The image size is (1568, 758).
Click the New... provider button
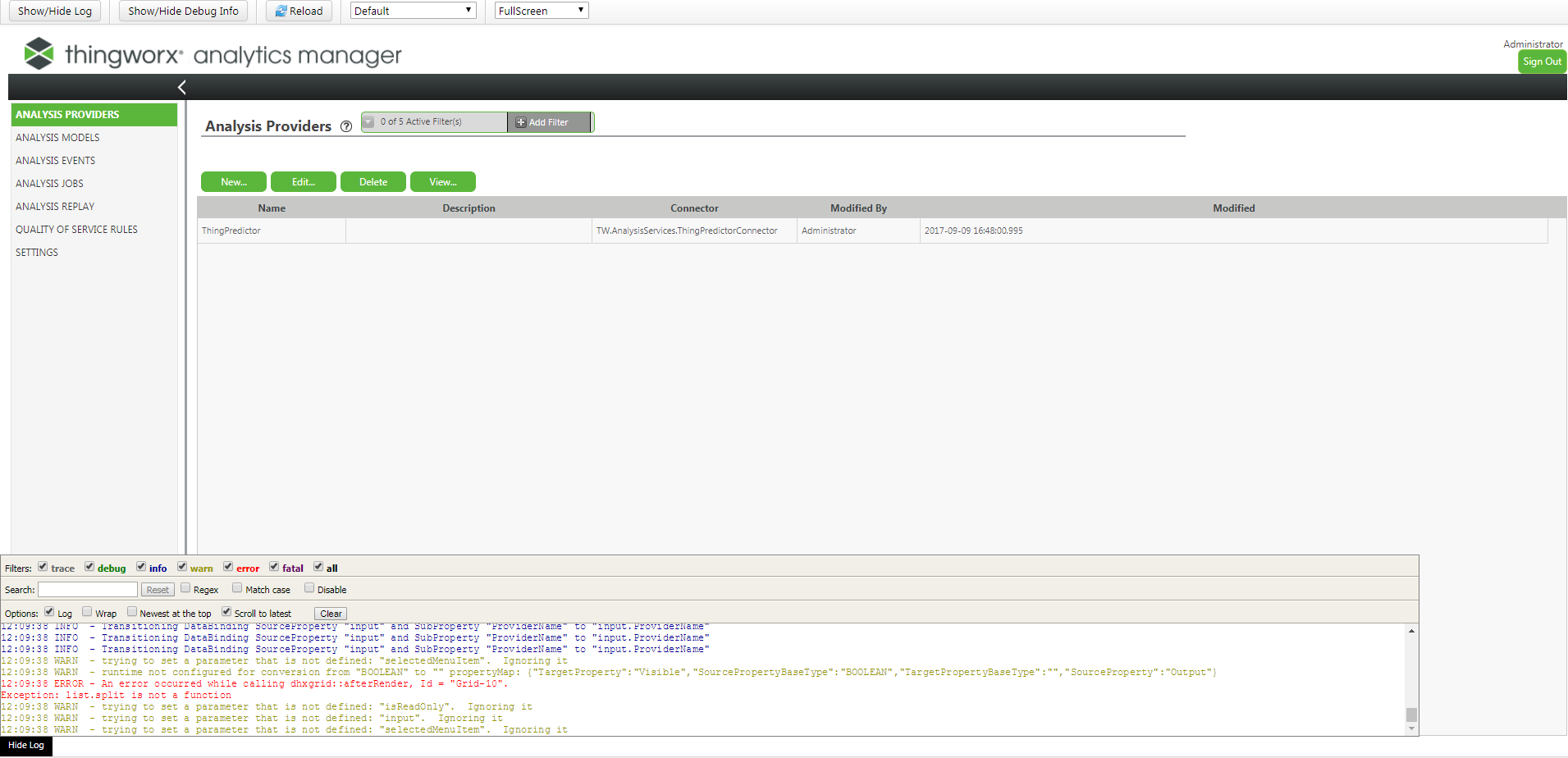[234, 182]
